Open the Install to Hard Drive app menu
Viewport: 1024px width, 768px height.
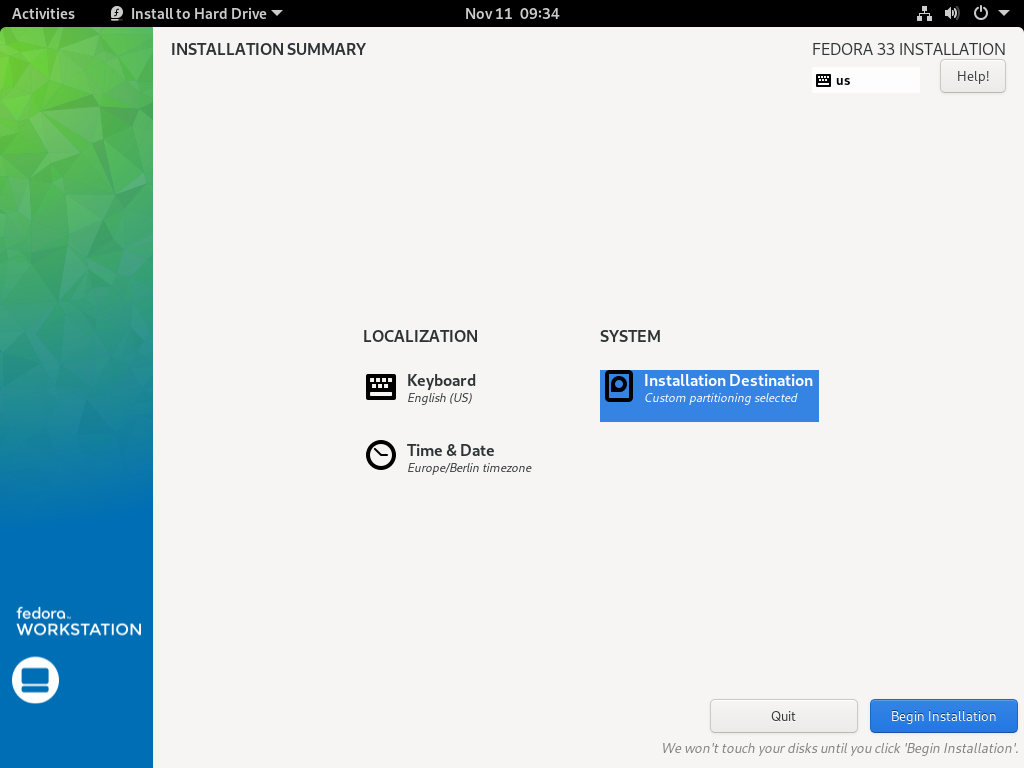[197, 14]
